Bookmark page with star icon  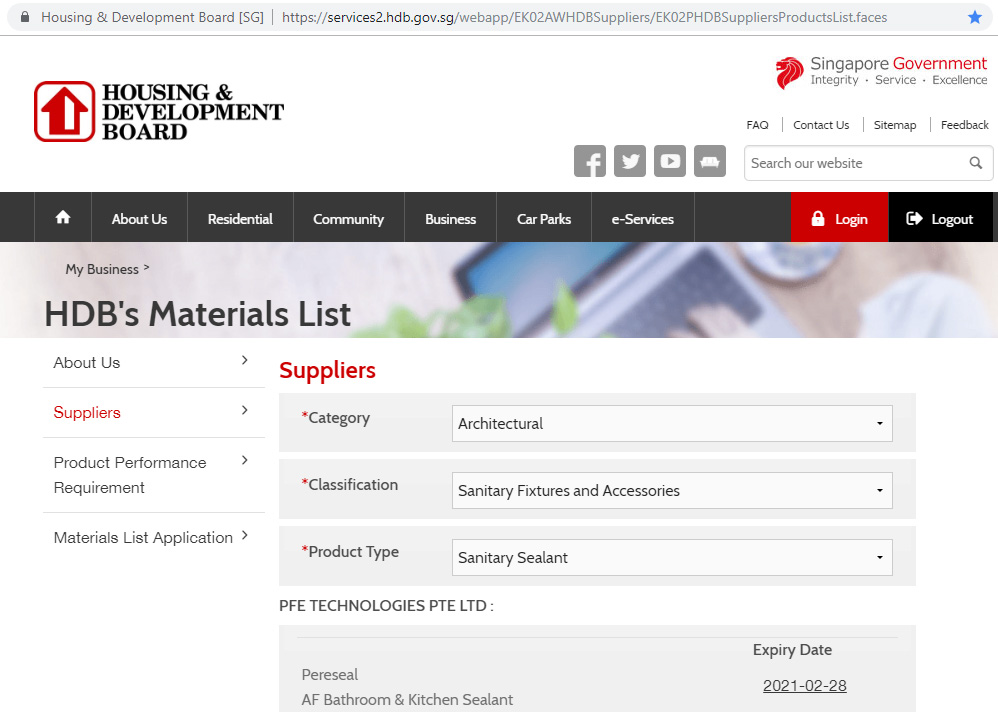pos(975,17)
